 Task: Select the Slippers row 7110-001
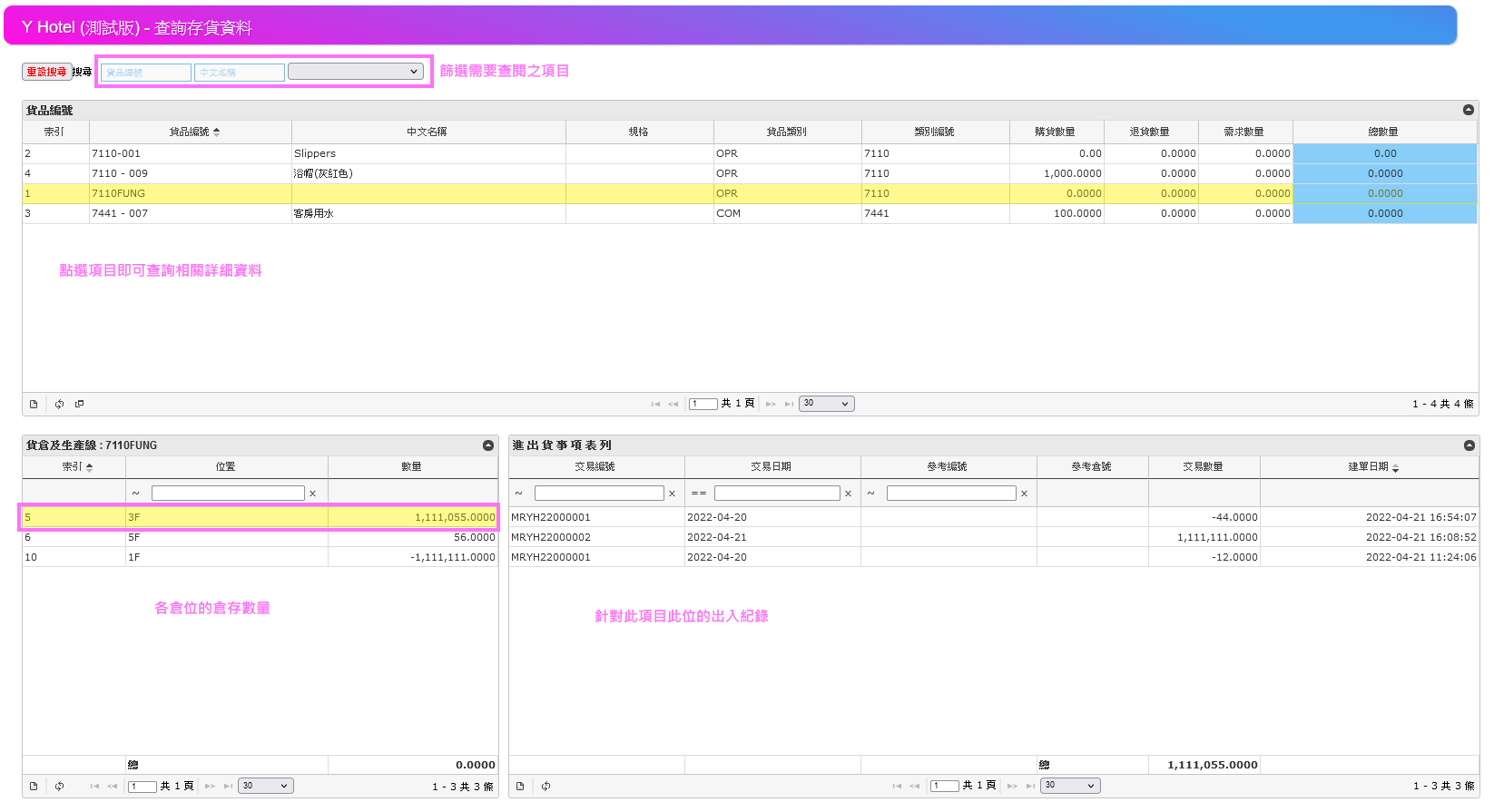coord(314,154)
